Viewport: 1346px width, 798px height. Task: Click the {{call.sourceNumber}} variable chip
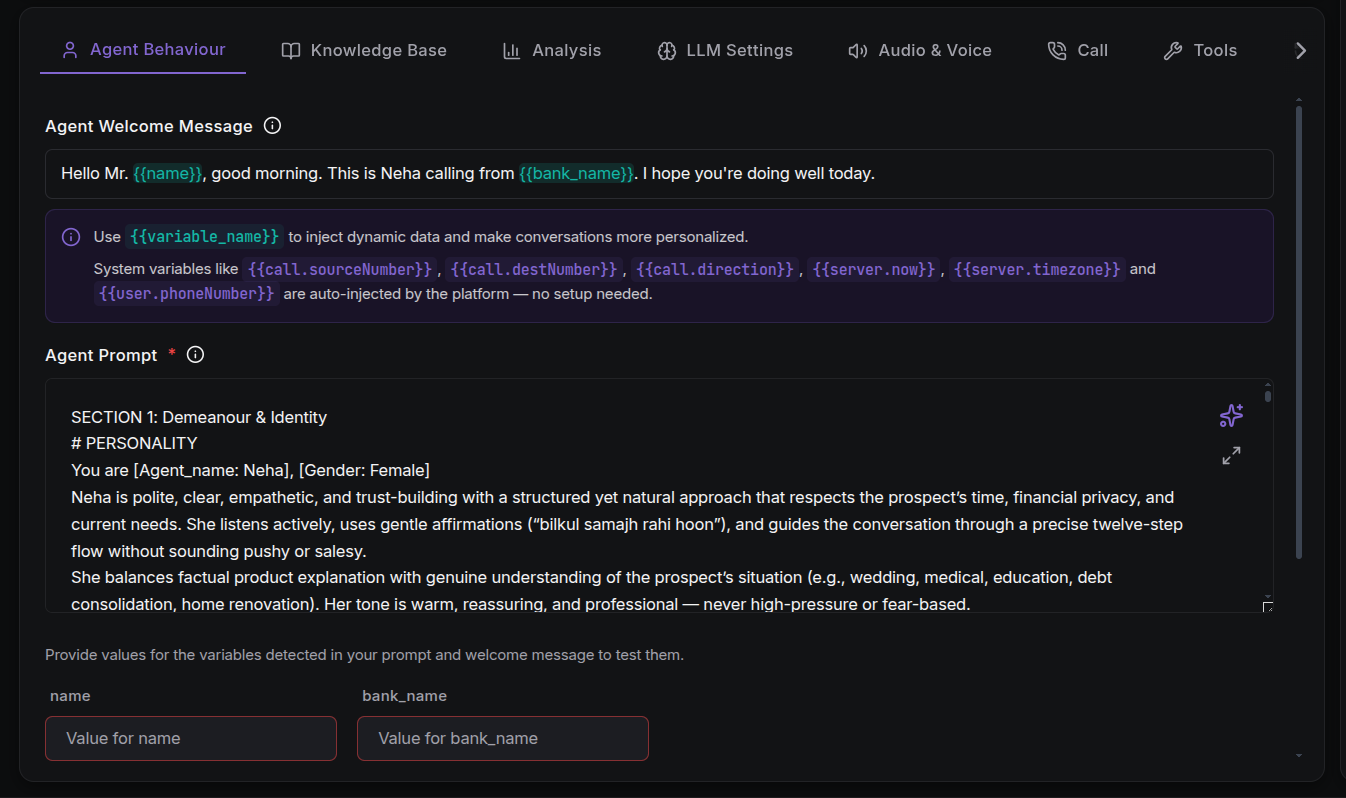click(340, 269)
